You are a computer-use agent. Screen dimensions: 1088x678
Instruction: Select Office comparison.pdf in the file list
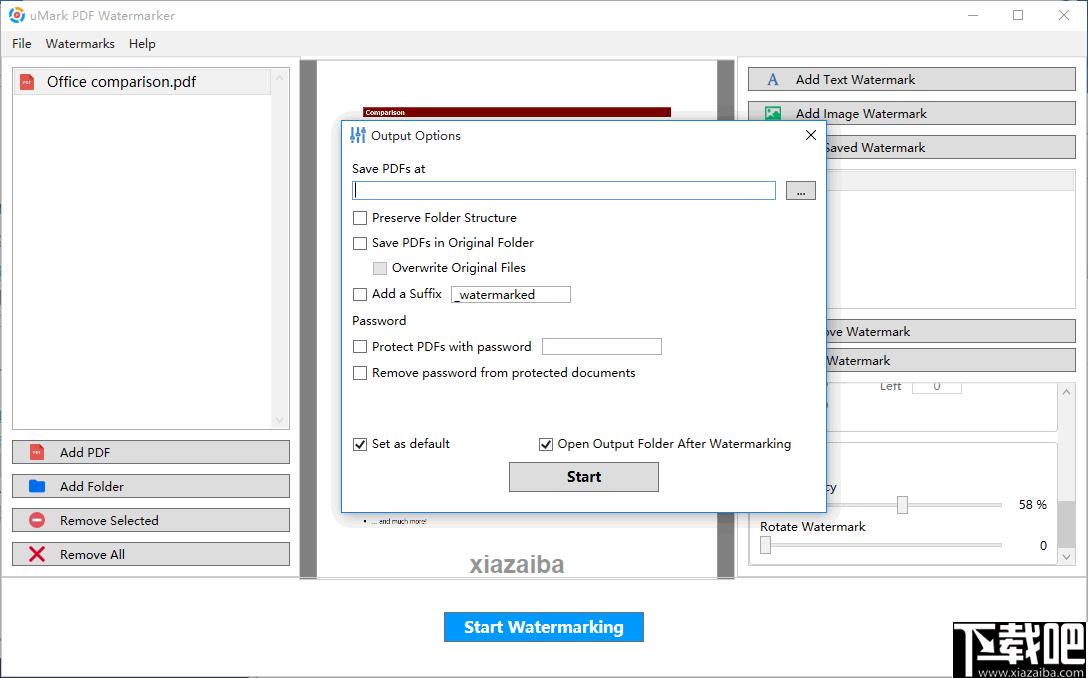click(x=142, y=82)
